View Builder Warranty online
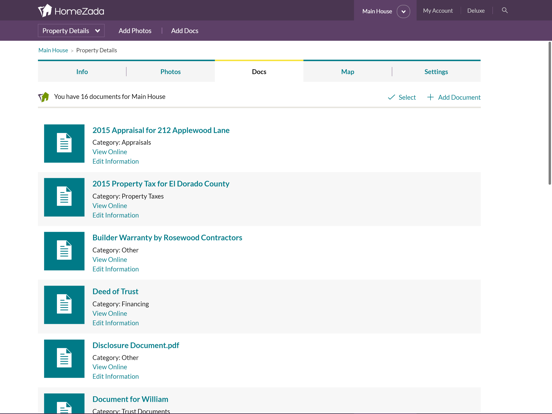This screenshot has height=414, width=552. coord(109,259)
